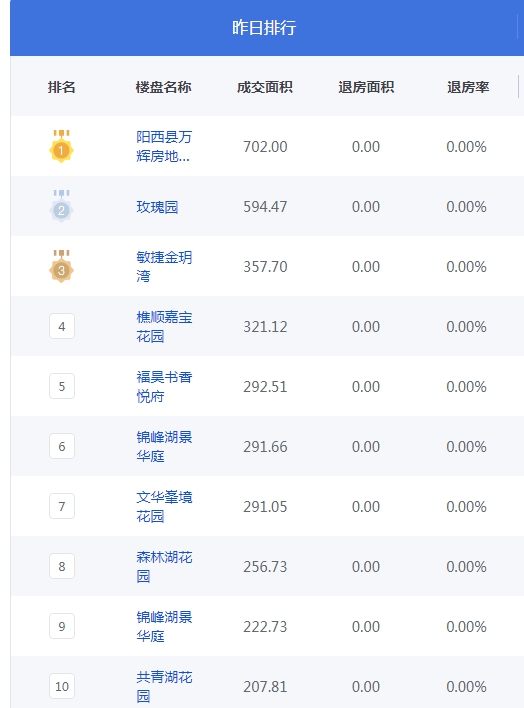Viewport: 524px width, 708px height.
Task: Select the rank 5 number badge
Action: pyautogui.click(x=62, y=387)
